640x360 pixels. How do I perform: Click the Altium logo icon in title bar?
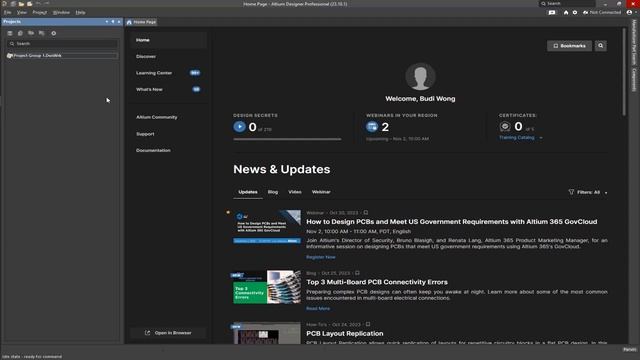tap(4, 4)
